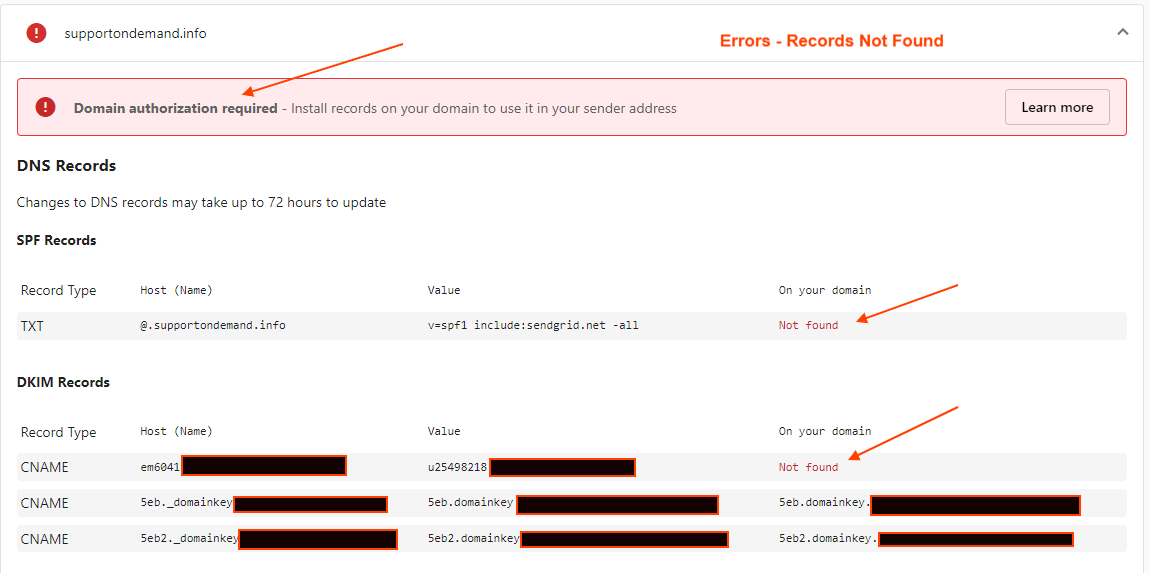1150x573 pixels.
Task: Click 'Not found' status in SPF row
Action: click(808, 325)
